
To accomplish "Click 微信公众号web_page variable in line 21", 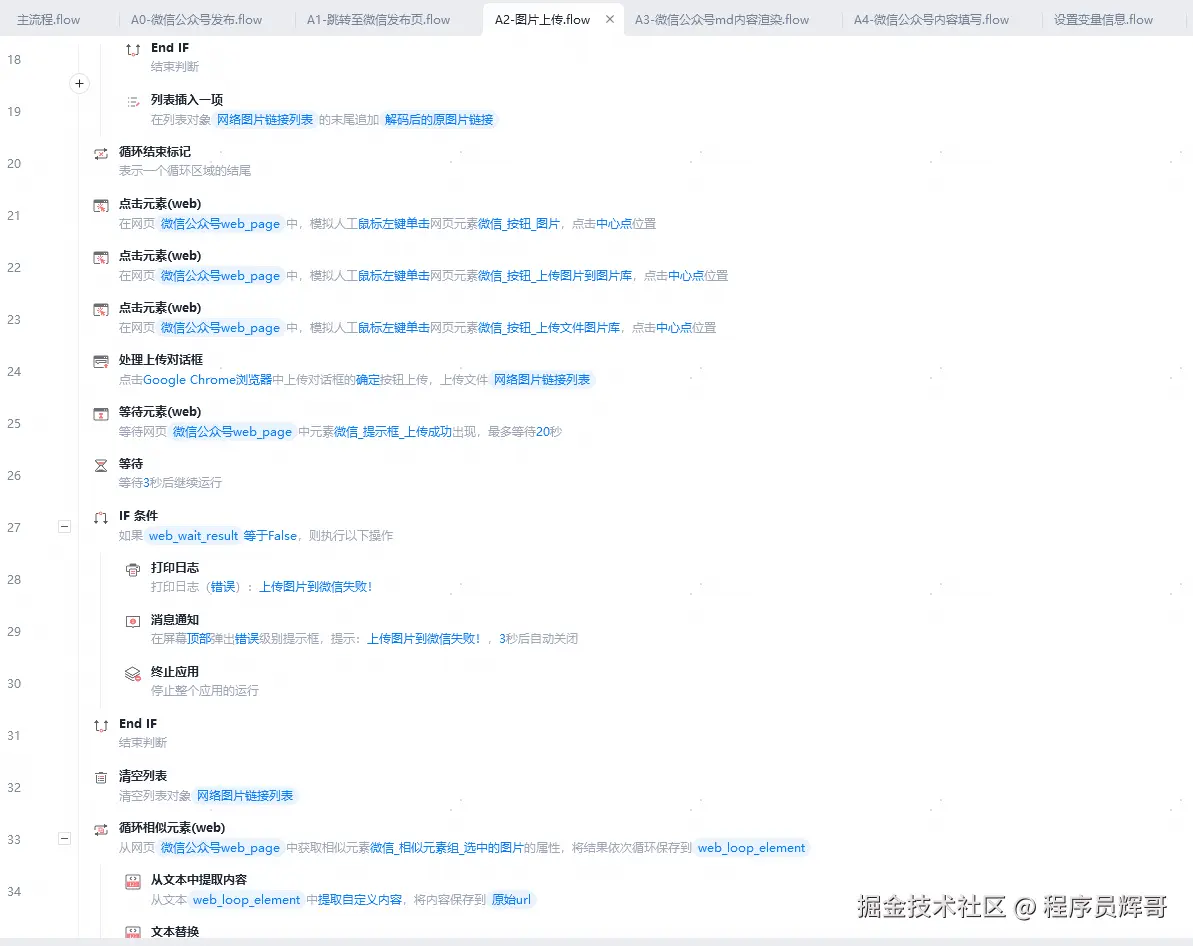I will 220,224.
